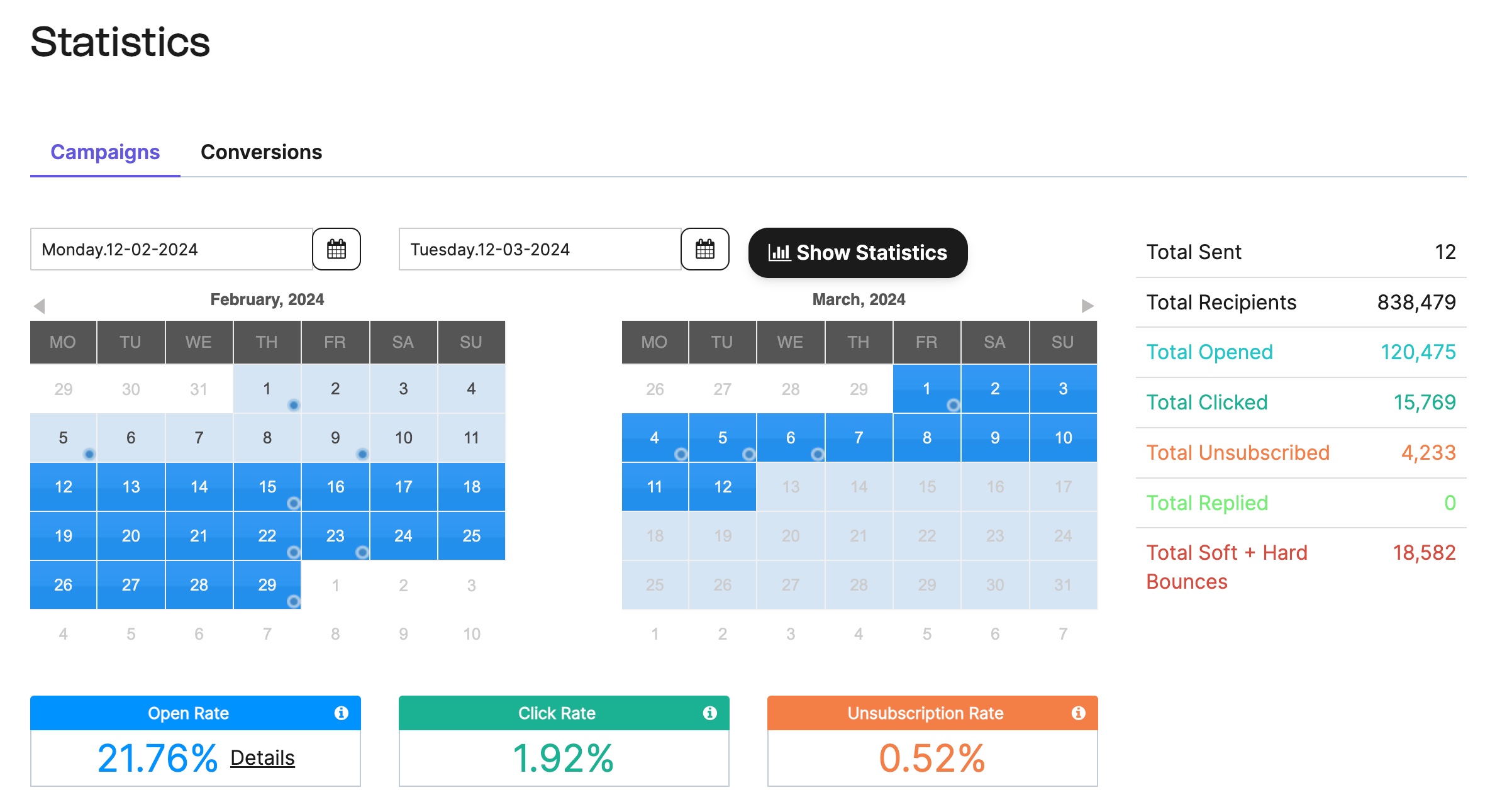Go to next month with right arrow
The height and width of the screenshot is (812, 1507).
point(1087,306)
